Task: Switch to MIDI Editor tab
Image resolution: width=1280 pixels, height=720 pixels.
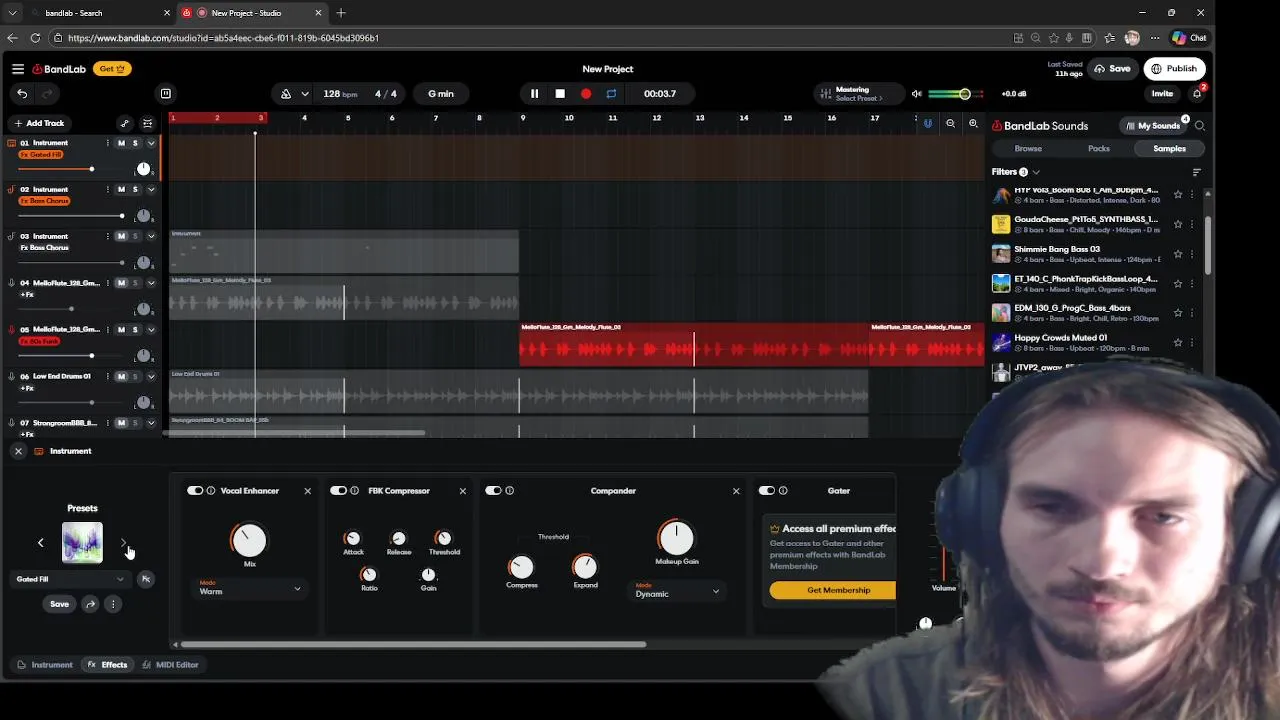Action: click(170, 665)
